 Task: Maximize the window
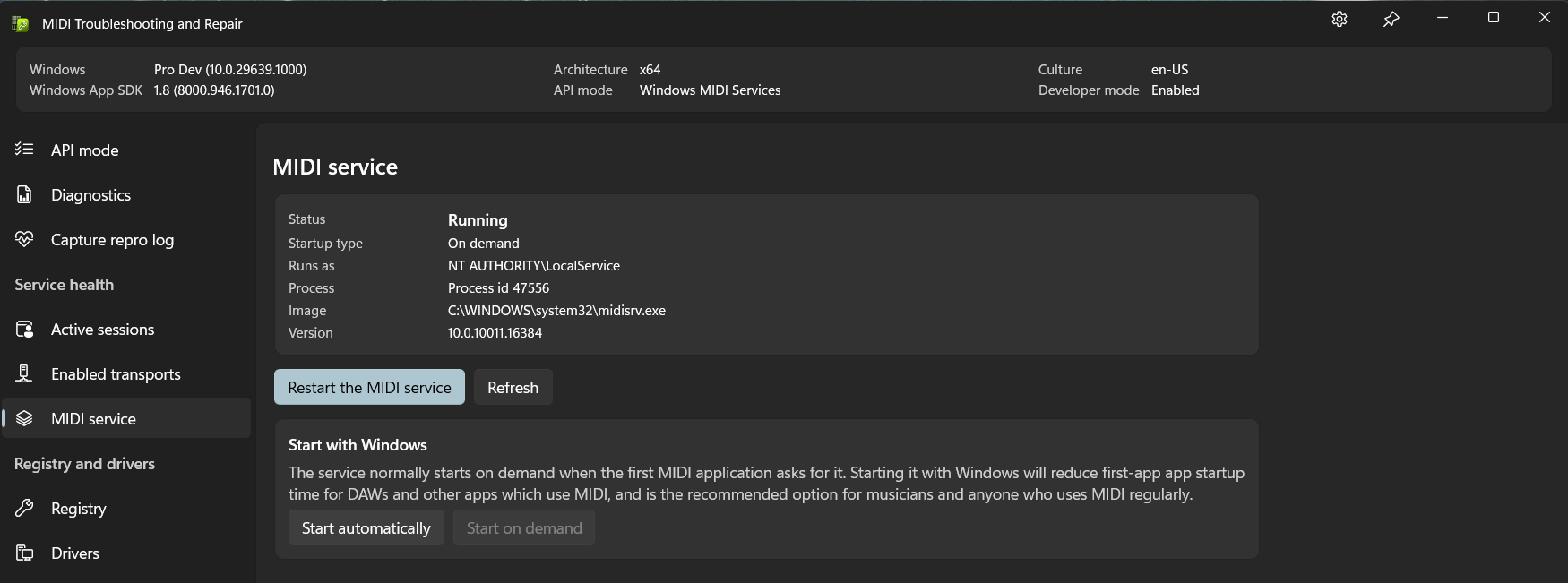coord(1494,18)
